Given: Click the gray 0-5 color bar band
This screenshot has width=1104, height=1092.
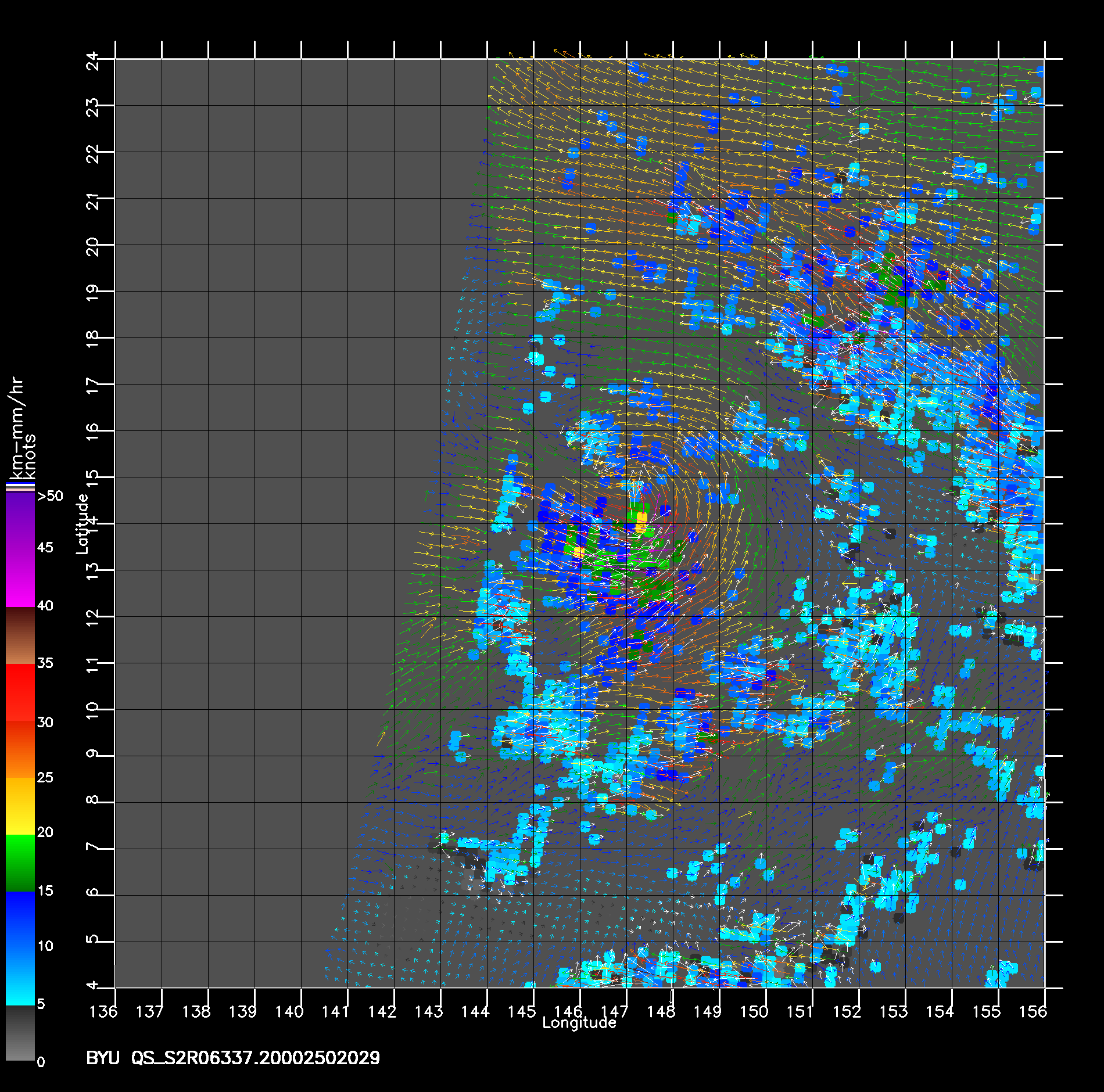Looking at the screenshot, I should point(20,1033).
